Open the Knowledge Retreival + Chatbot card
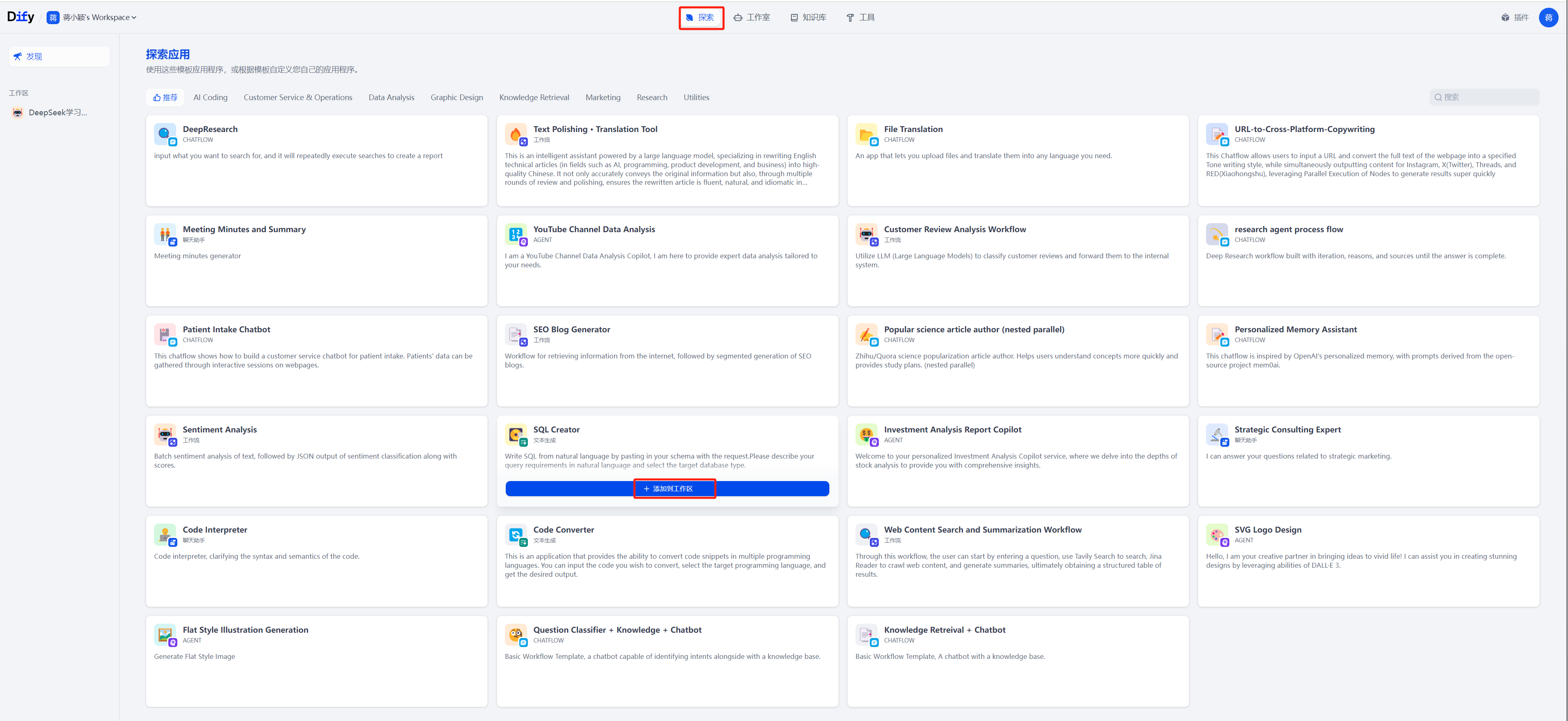 (1017, 661)
